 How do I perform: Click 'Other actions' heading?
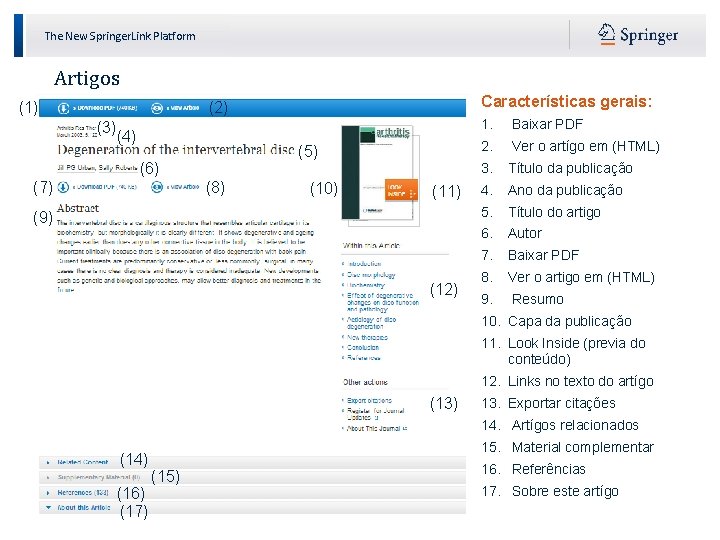[365, 382]
